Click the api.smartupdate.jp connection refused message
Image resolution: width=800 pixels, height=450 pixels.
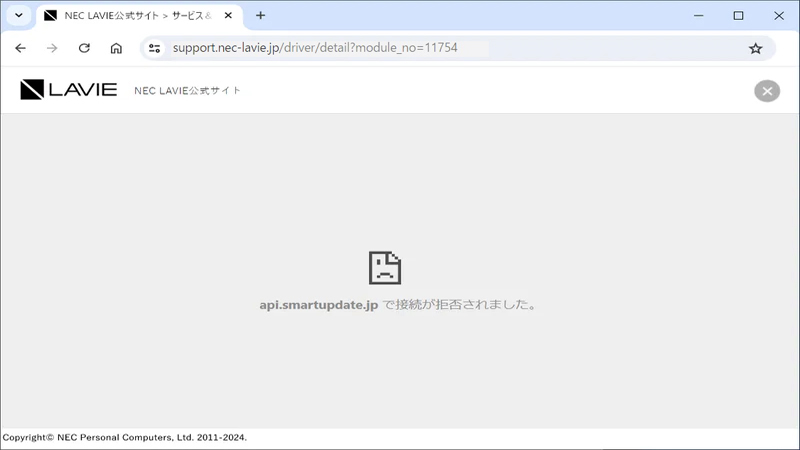click(398, 305)
